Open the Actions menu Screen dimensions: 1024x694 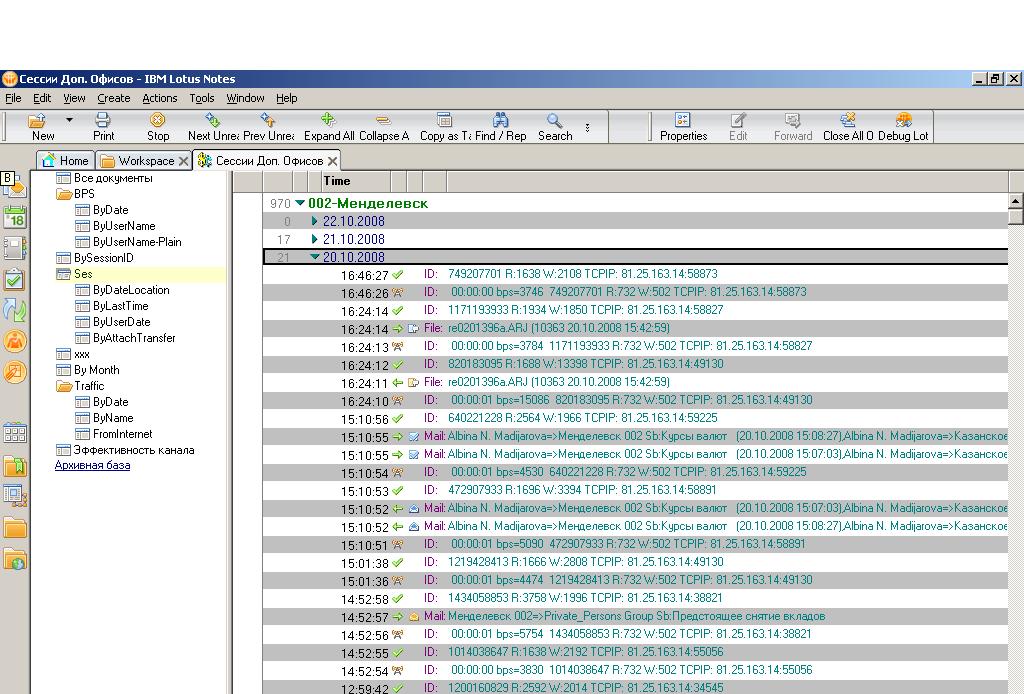click(159, 98)
